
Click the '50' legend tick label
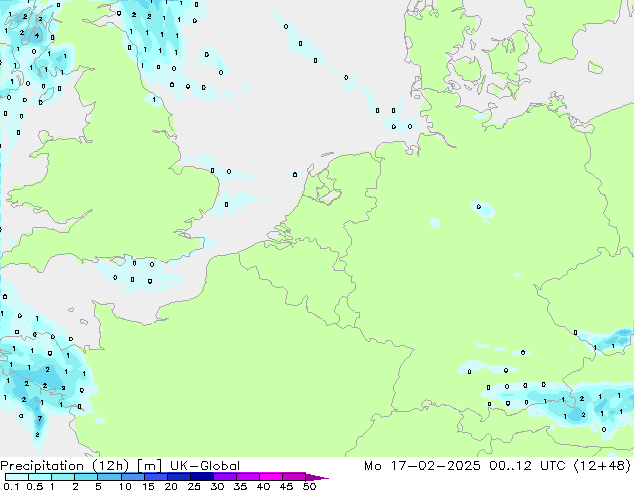coord(309,486)
